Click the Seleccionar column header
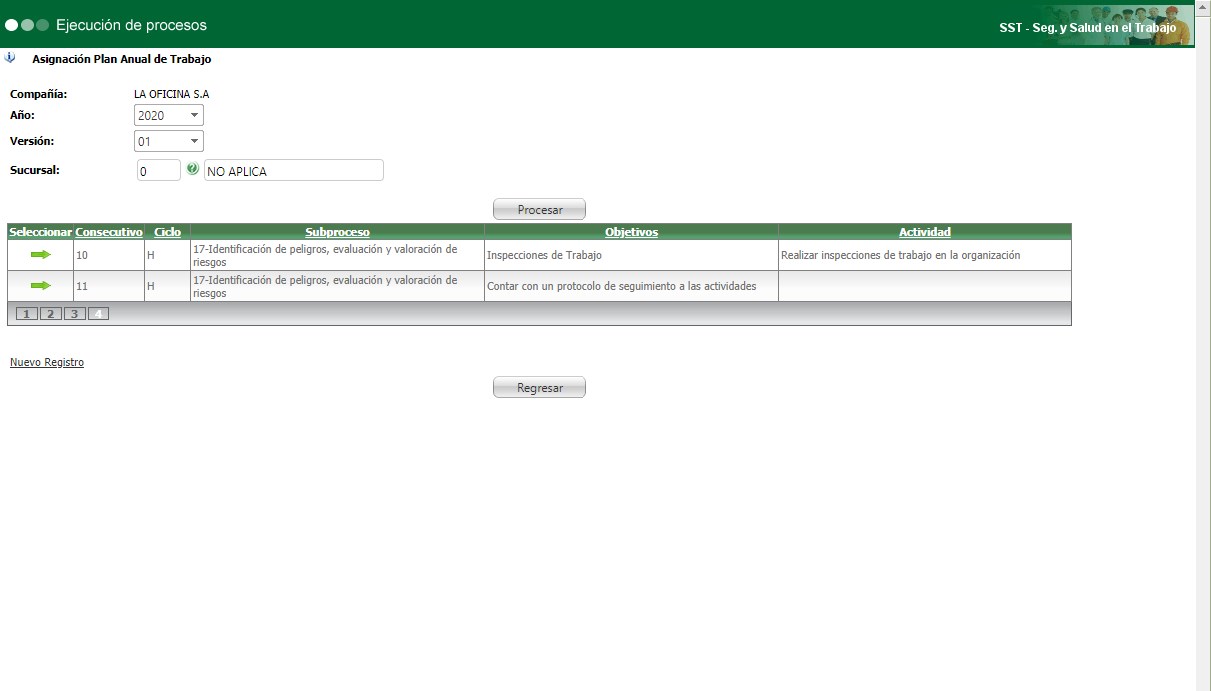 point(40,232)
